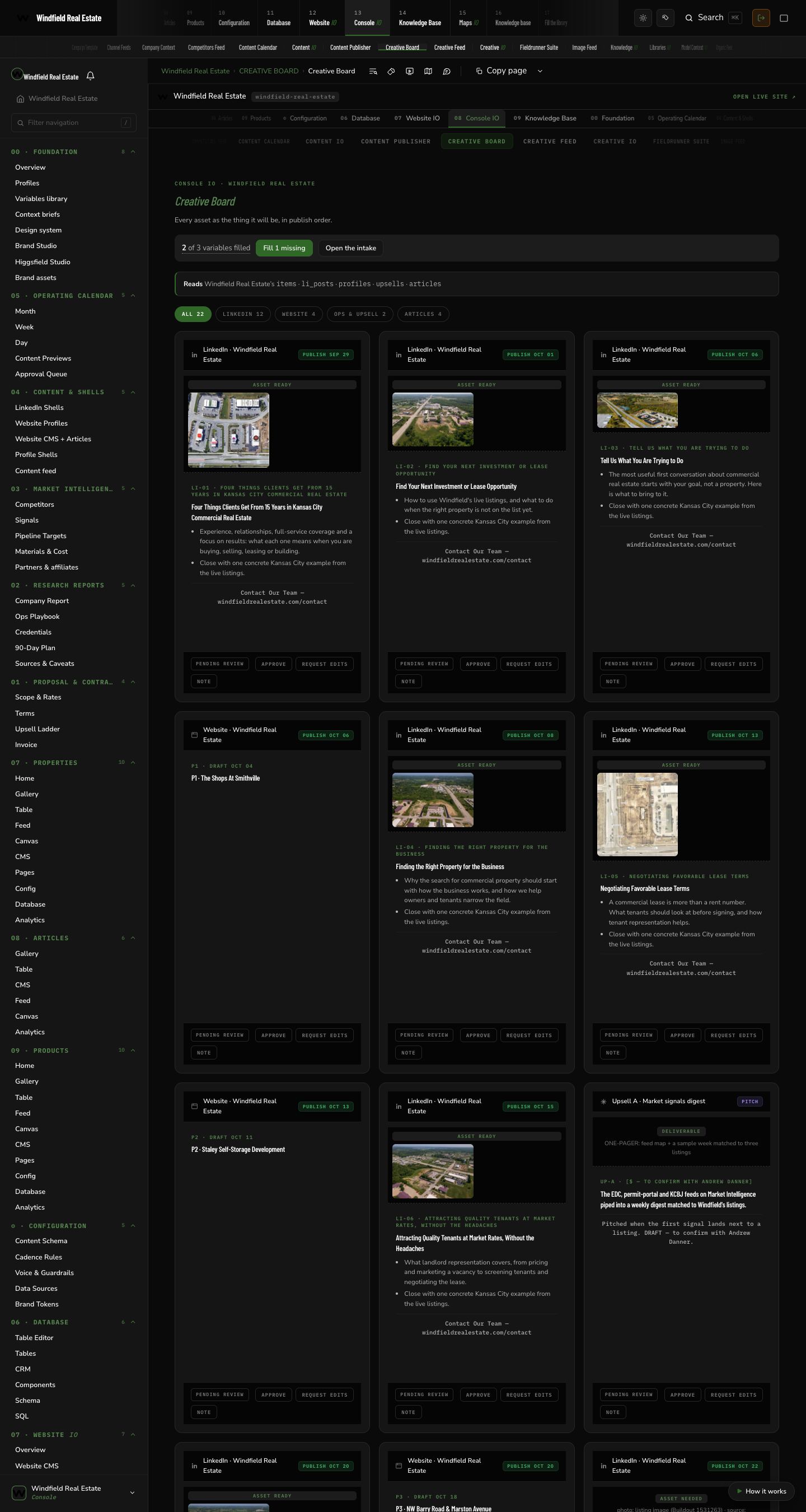Screen dimensions: 806x1512
Task: Click the How it works button
Action: coord(761,1491)
